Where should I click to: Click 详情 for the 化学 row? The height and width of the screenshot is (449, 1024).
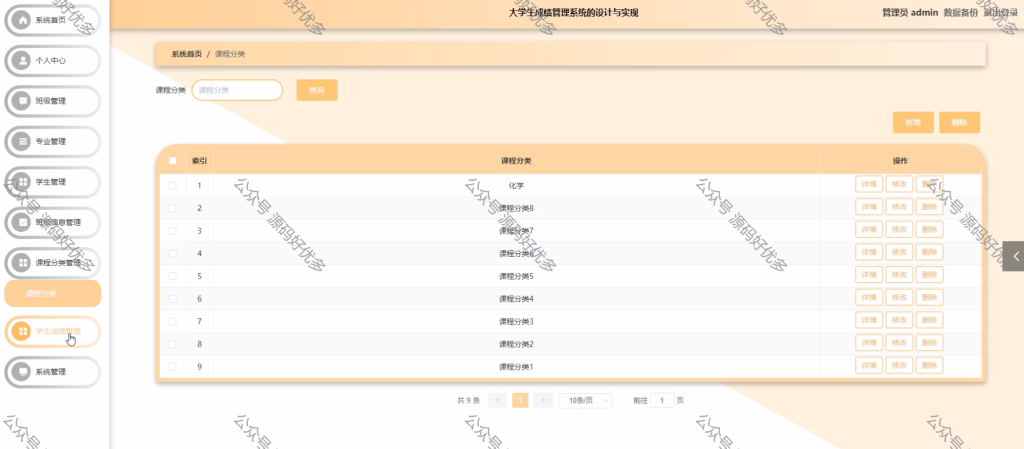pyautogui.click(x=869, y=185)
